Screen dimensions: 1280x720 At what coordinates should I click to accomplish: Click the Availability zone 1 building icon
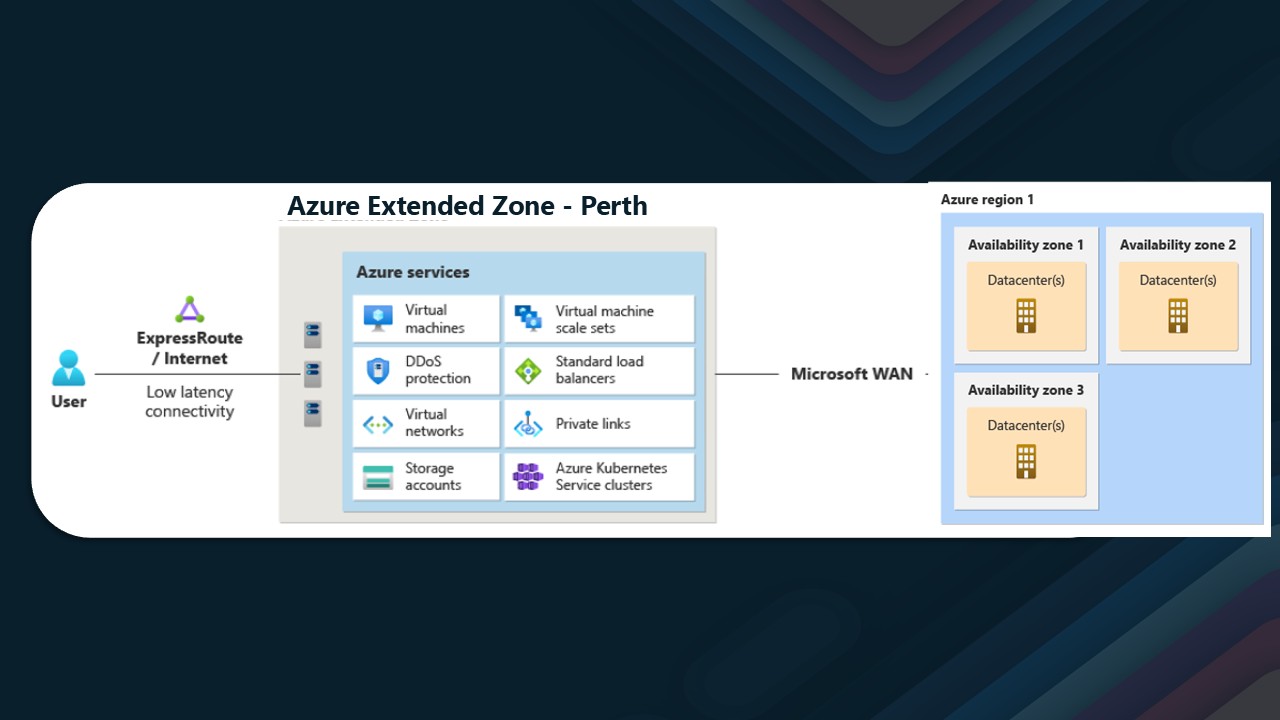(x=1026, y=315)
